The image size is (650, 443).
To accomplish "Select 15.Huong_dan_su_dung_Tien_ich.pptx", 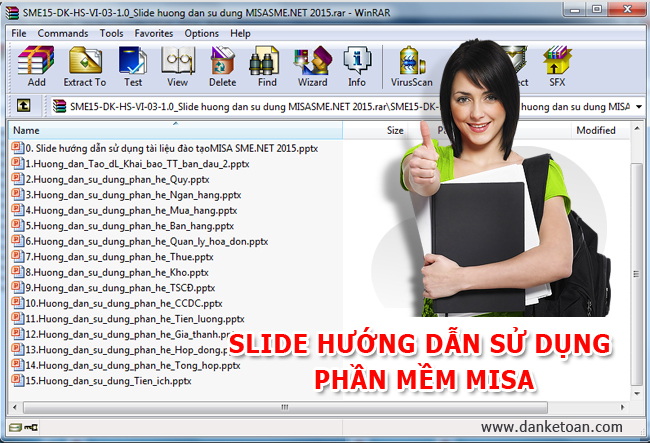I will point(102,380).
